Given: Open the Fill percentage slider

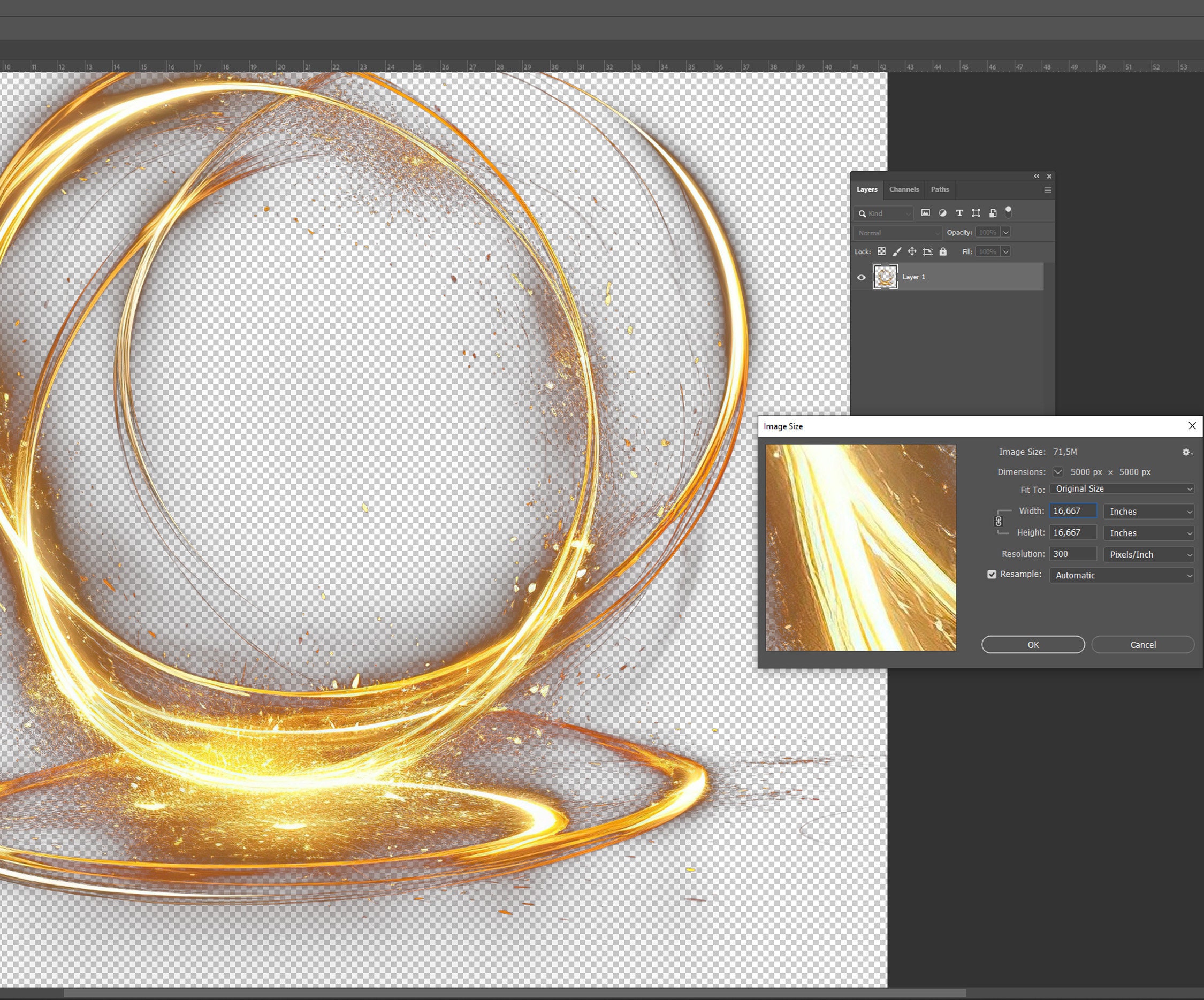Looking at the screenshot, I should pyautogui.click(x=1006, y=251).
